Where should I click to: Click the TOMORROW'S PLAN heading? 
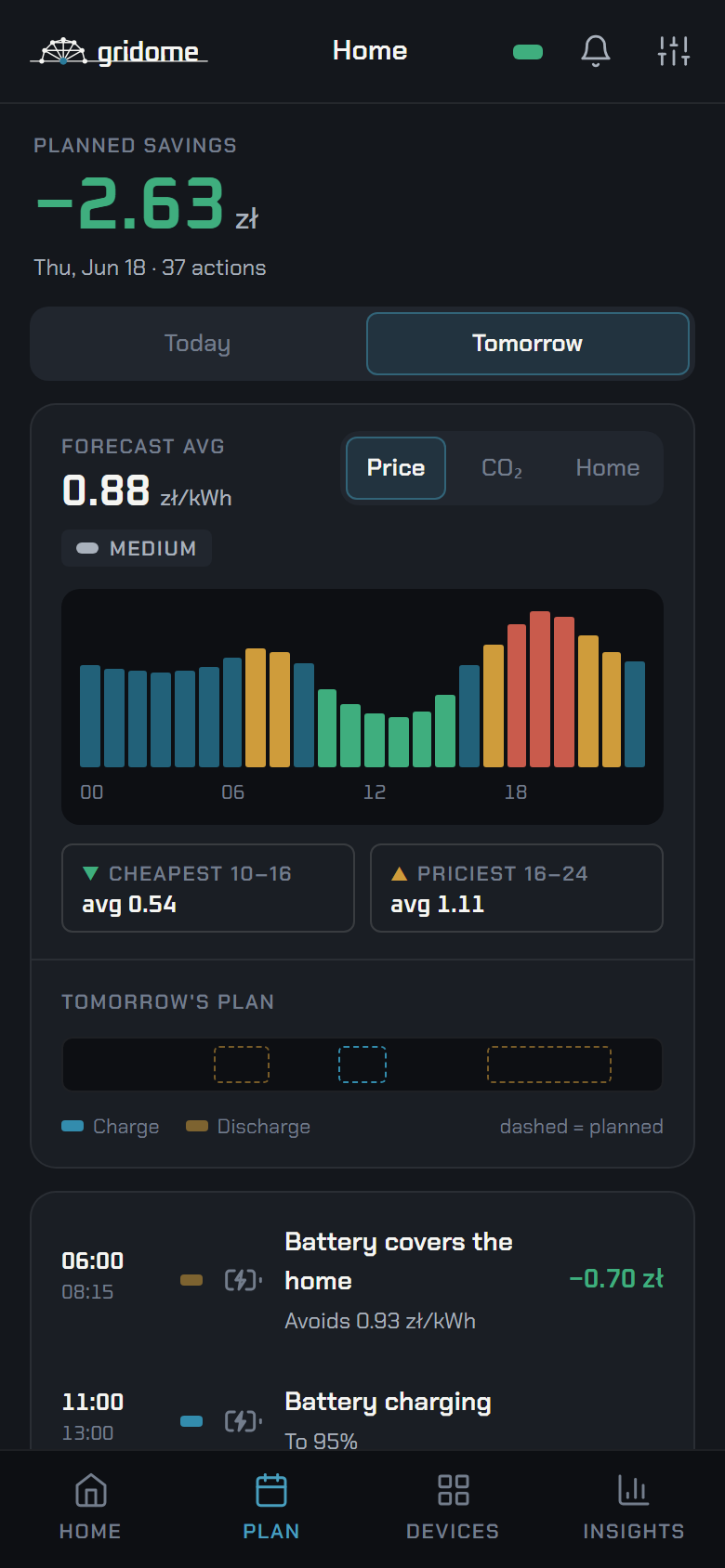(167, 1001)
